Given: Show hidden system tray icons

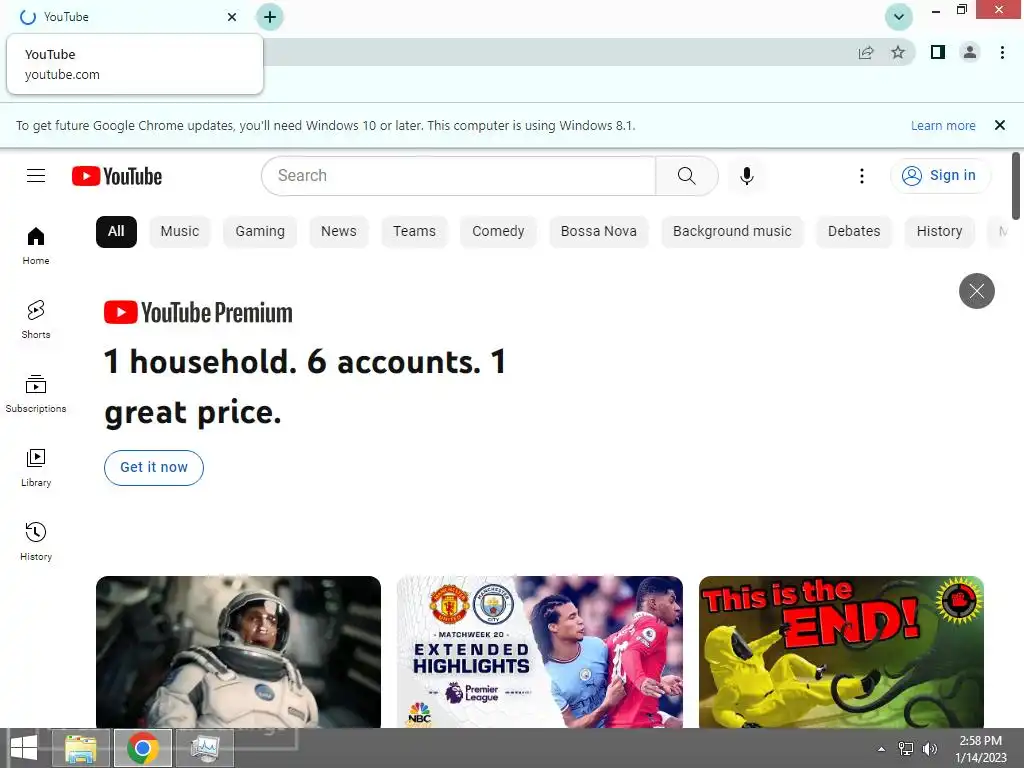Looking at the screenshot, I should pos(881,749).
